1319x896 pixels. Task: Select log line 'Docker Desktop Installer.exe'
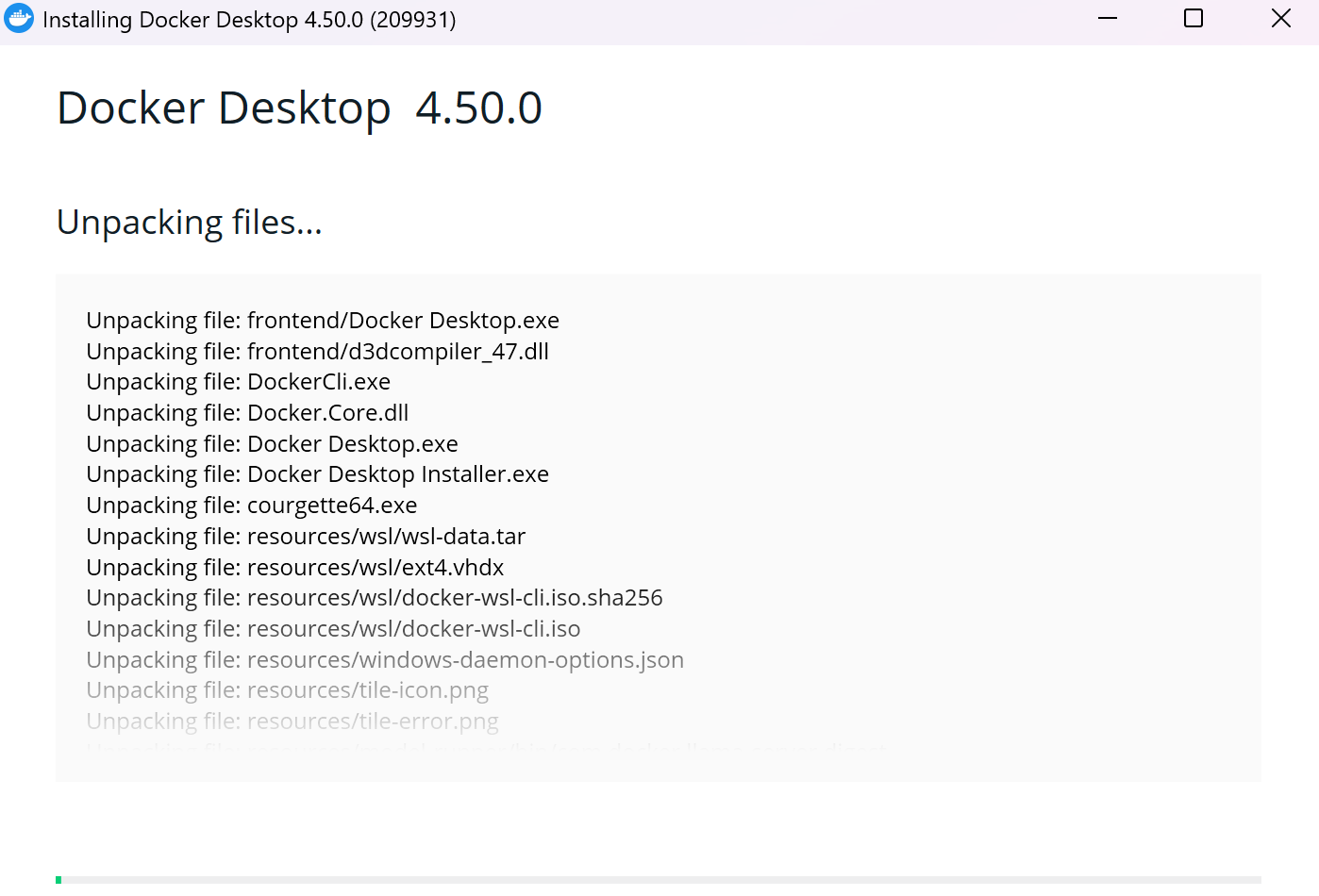tap(317, 474)
